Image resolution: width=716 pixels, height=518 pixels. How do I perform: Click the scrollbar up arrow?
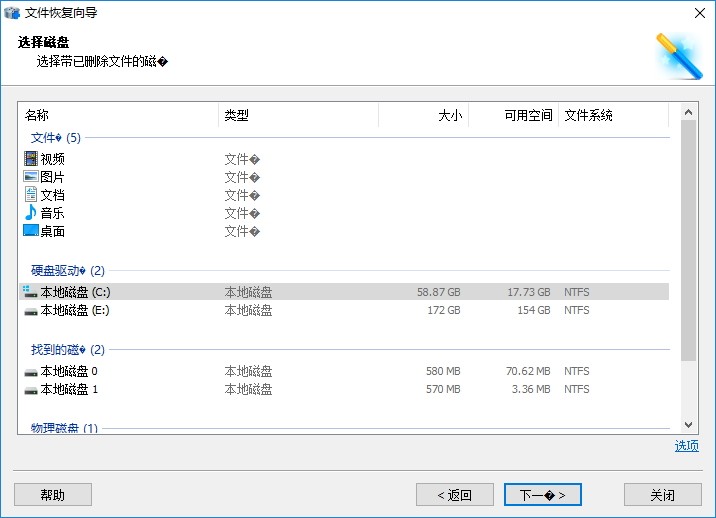coord(688,112)
